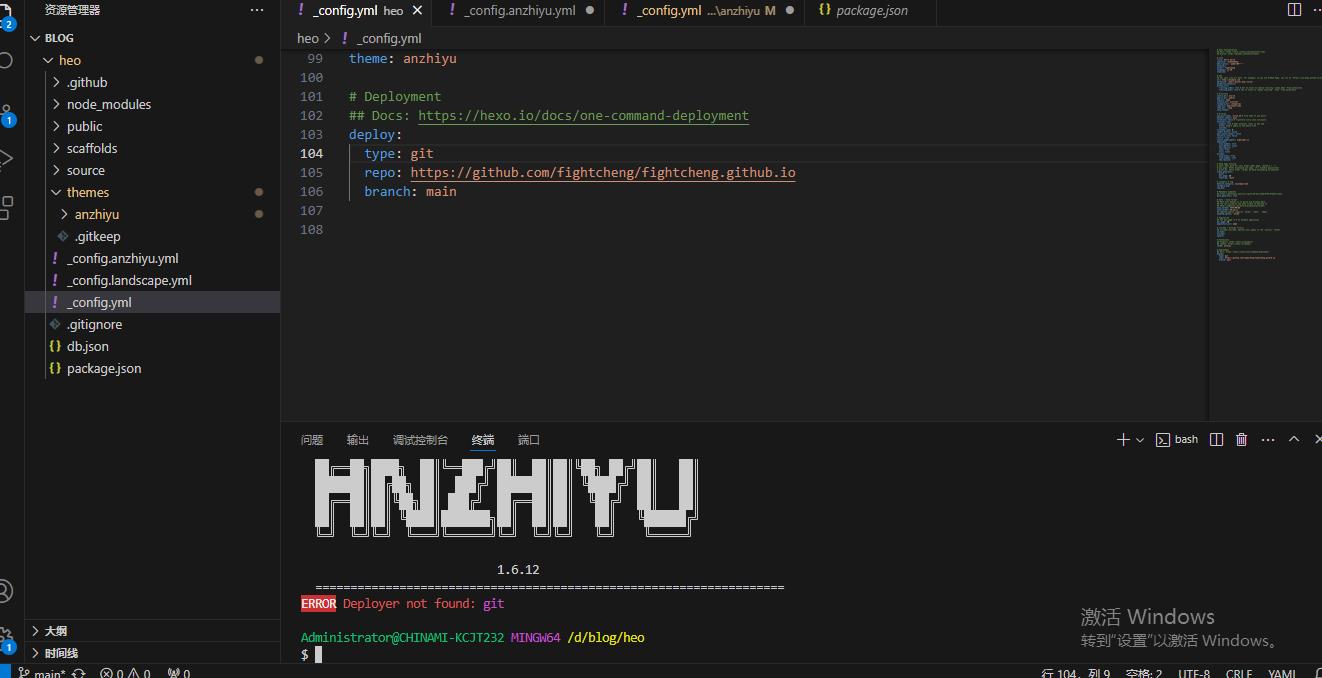Click the Search icon in activity bar
The image size is (1322, 678).
click(6, 60)
